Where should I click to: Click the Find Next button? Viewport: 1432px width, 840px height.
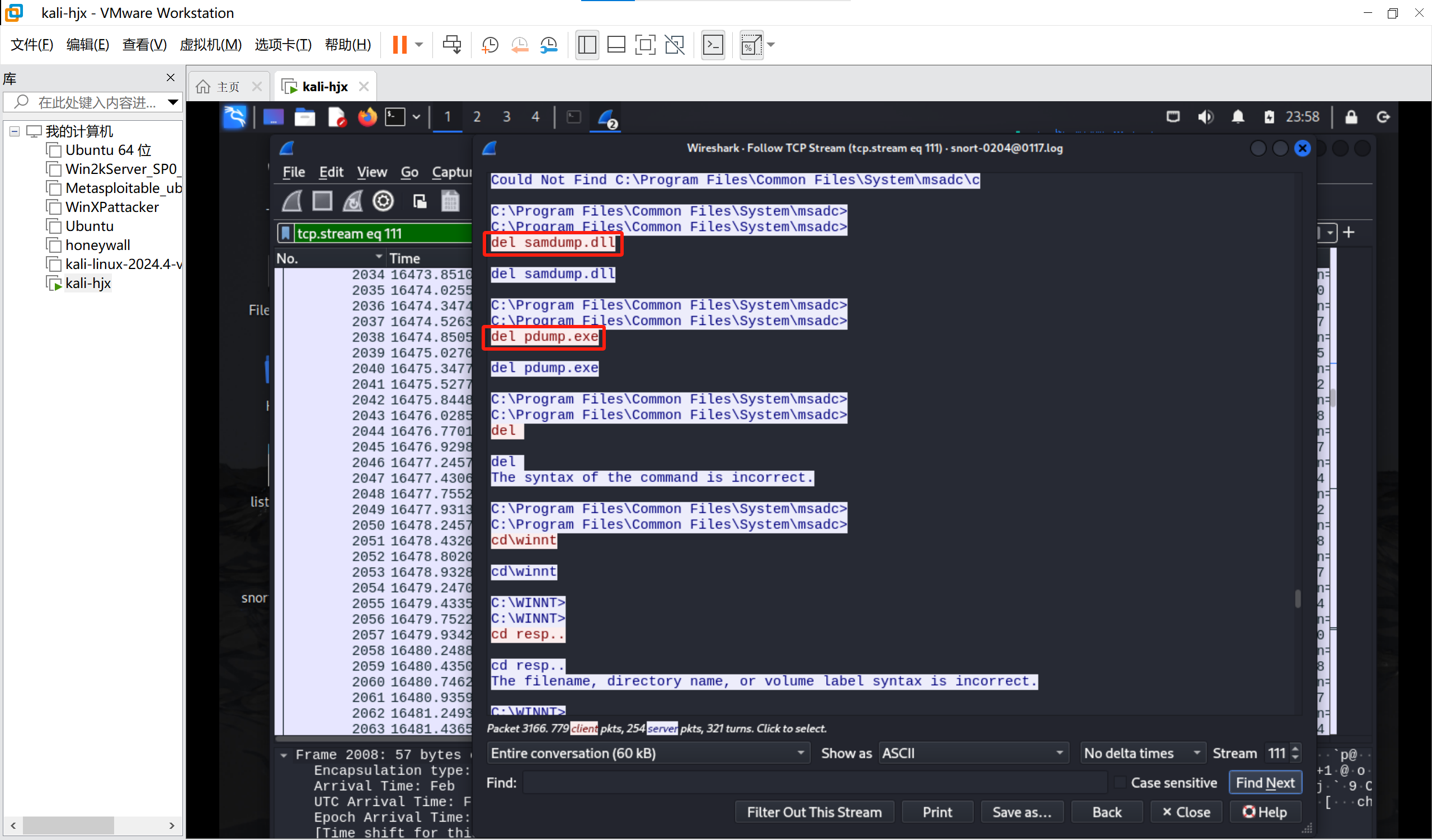1265,782
